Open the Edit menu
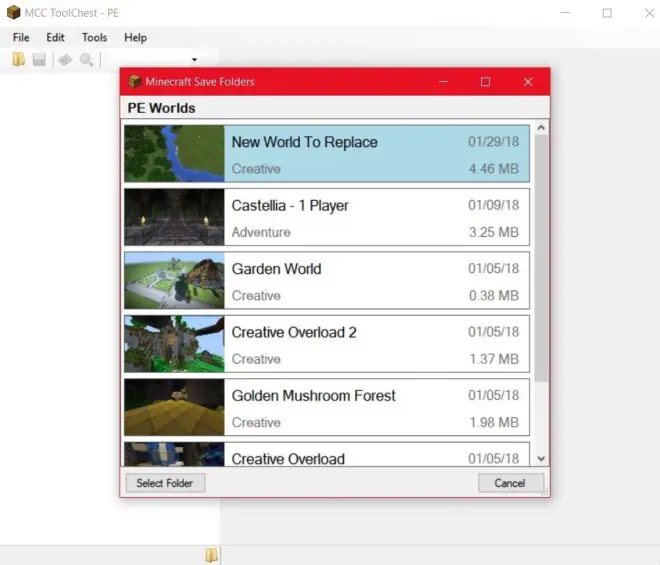The width and height of the screenshot is (660, 565). point(55,37)
